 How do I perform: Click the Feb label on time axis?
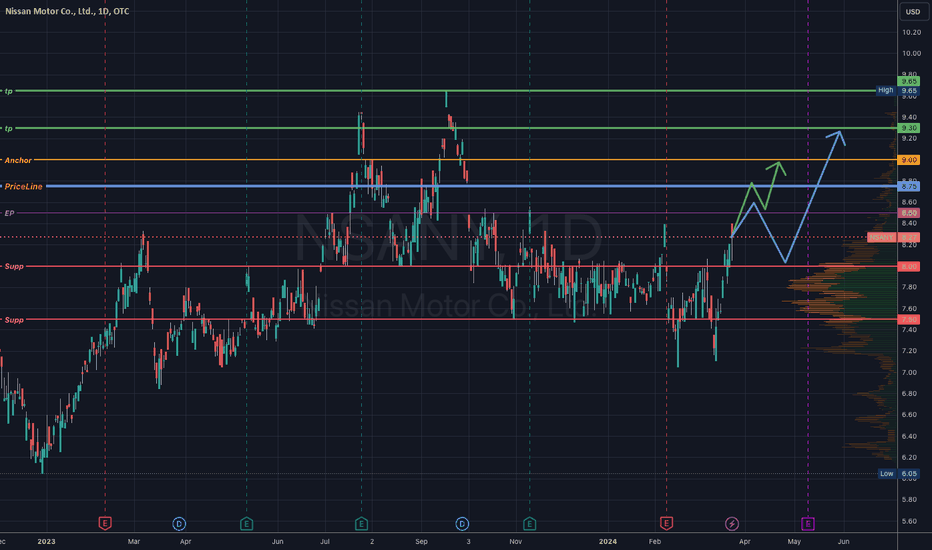tap(654, 541)
